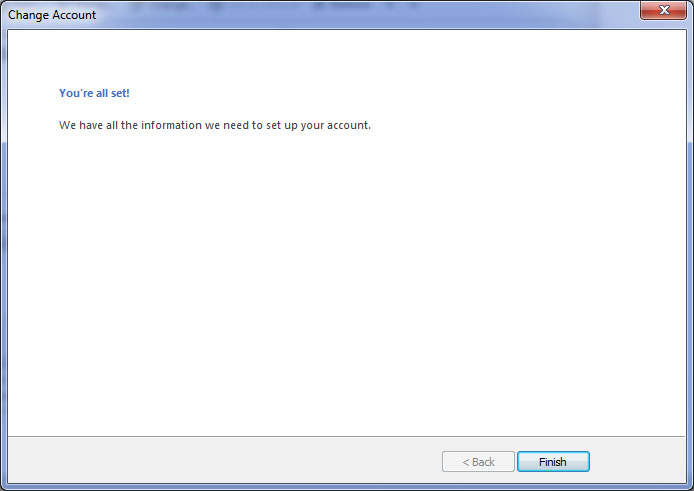Click the word "Account" in the window title

point(74,15)
